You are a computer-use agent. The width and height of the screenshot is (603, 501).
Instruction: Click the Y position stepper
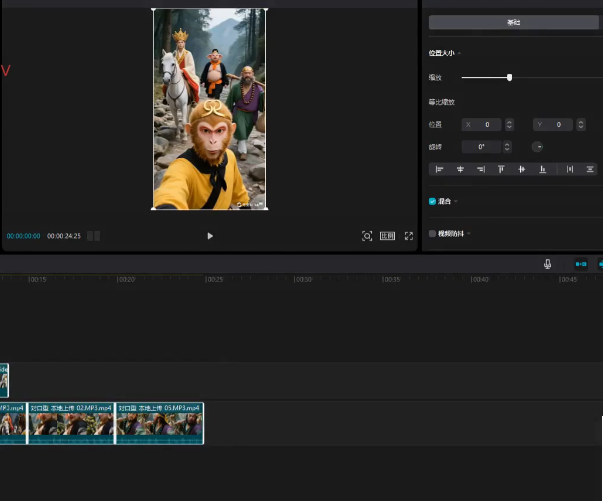point(581,125)
